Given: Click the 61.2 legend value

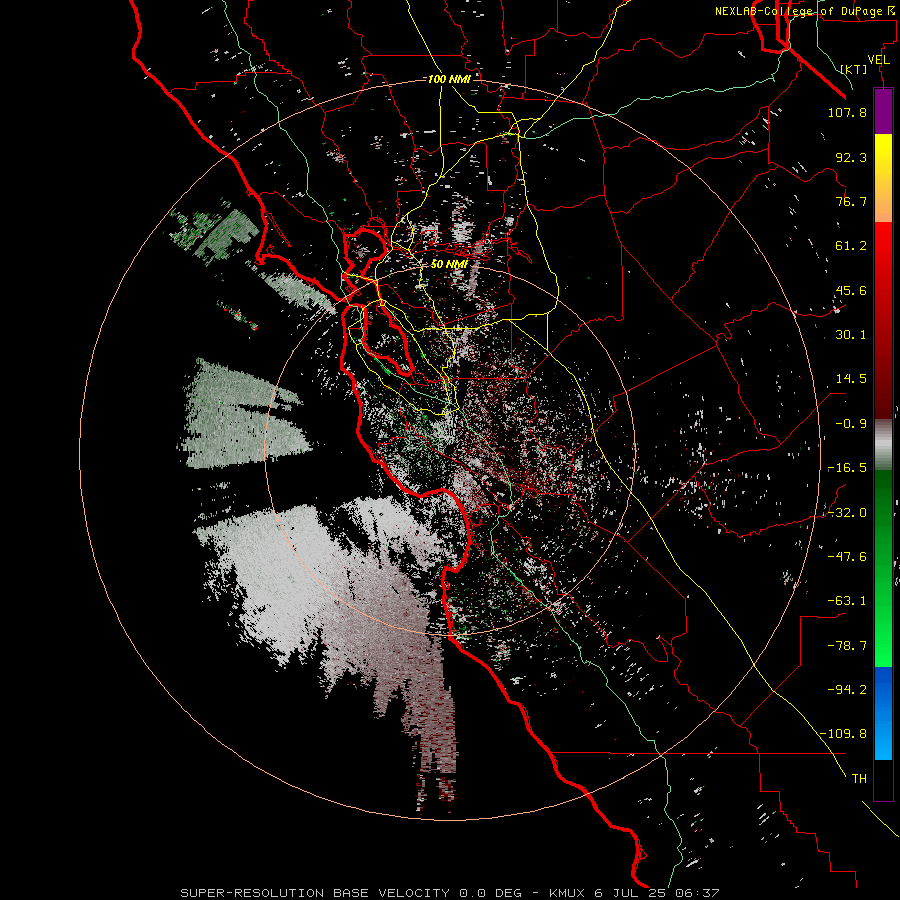Looking at the screenshot, I should coord(851,246).
